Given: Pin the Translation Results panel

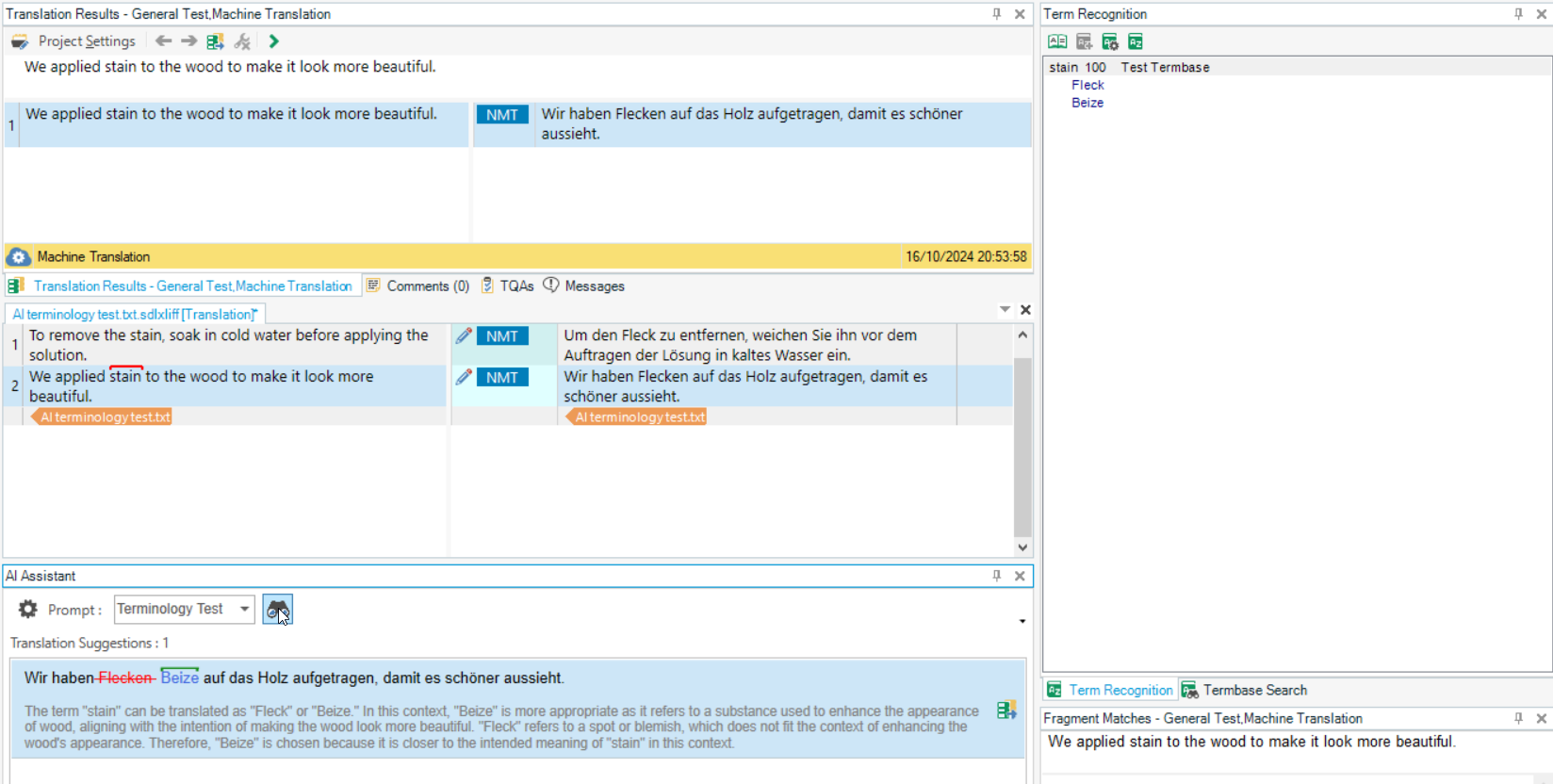Looking at the screenshot, I should point(996,14).
